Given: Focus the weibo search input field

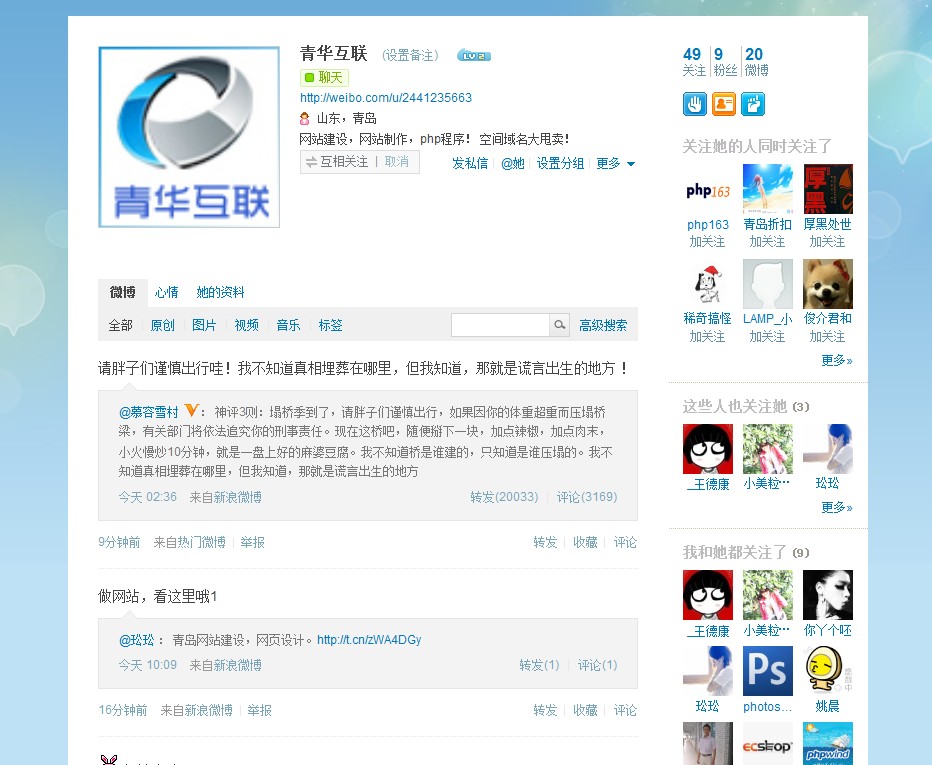Looking at the screenshot, I should 500,325.
